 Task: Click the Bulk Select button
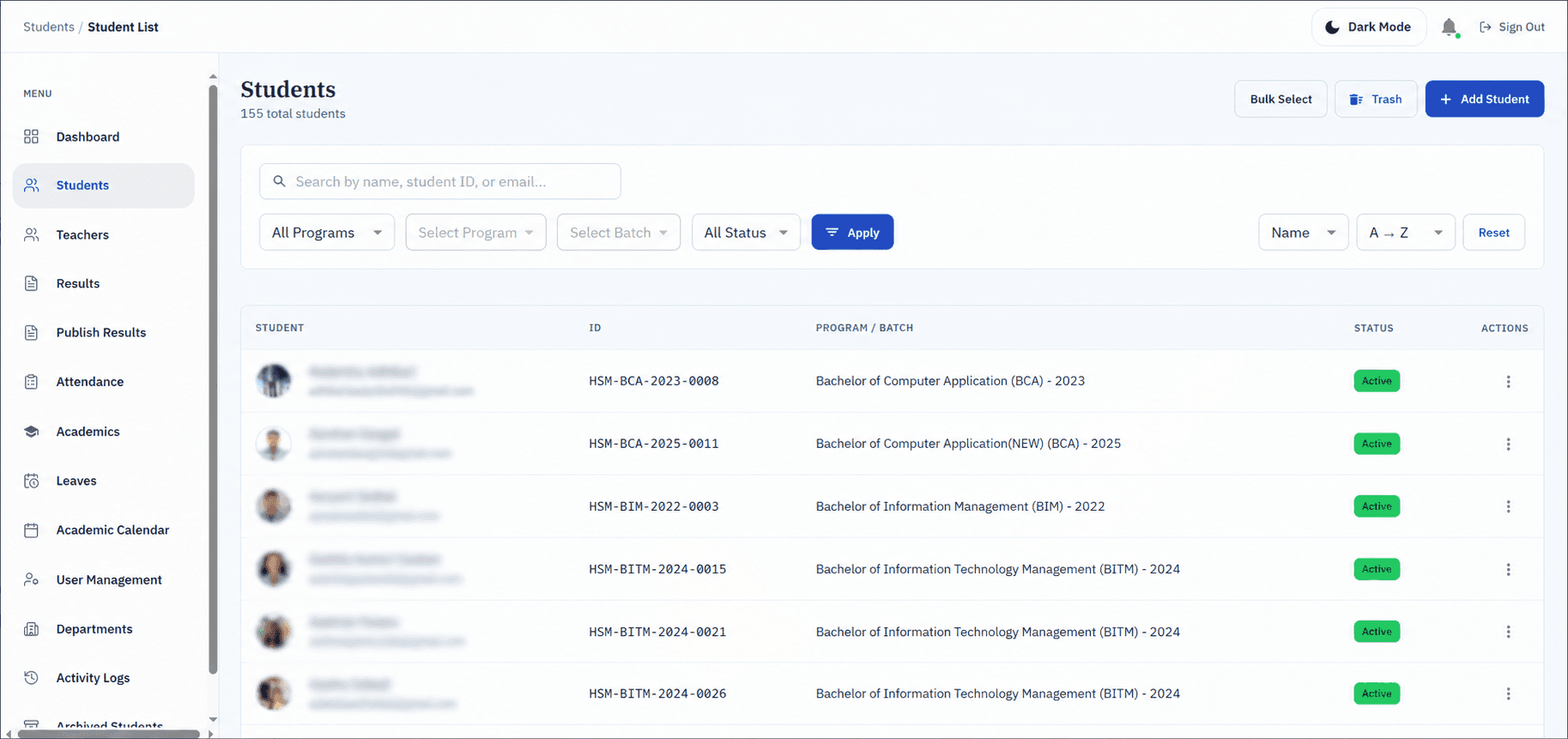(1280, 99)
